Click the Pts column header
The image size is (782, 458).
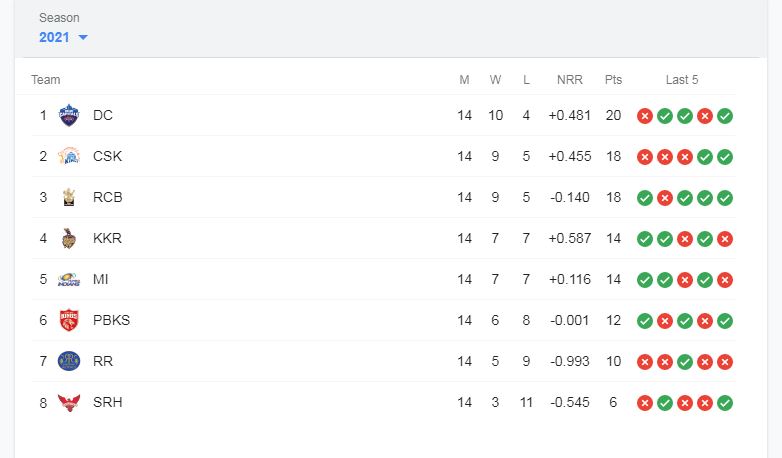coord(613,80)
